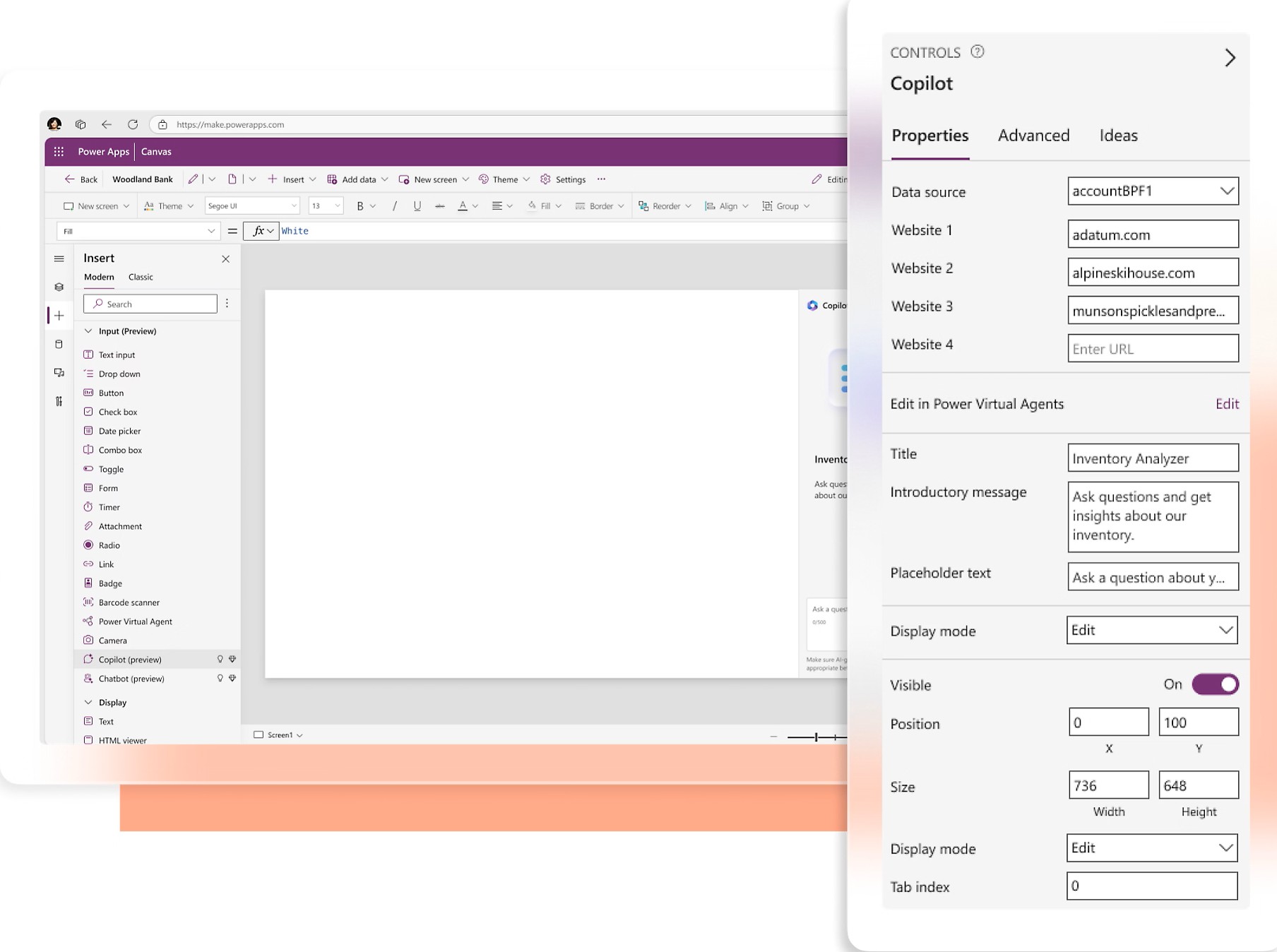Image resolution: width=1277 pixels, height=952 pixels.
Task: Click the Back button
Action: click(x=81, y=179)
